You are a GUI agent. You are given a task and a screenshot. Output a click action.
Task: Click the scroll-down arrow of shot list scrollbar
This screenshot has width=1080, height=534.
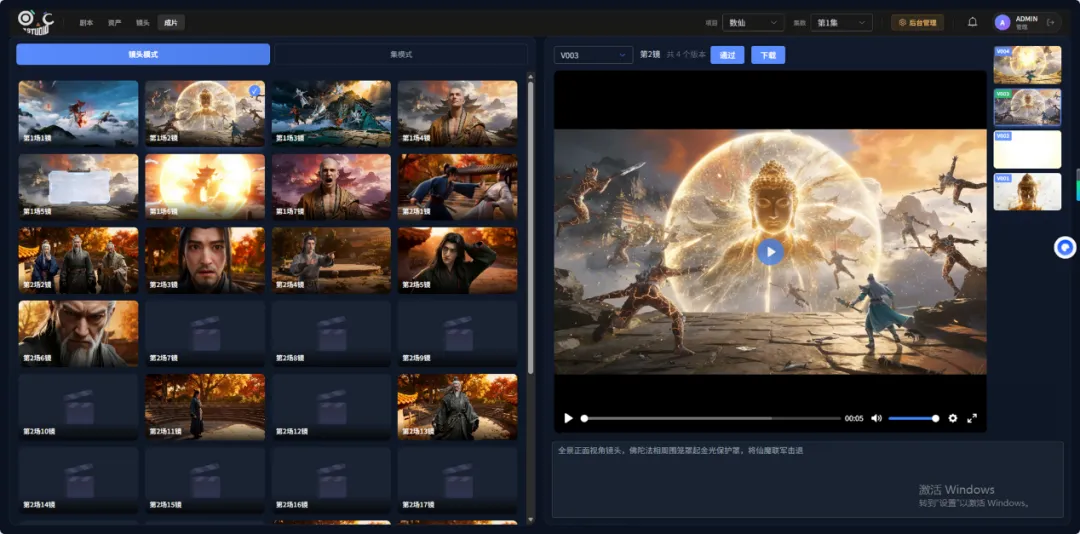(x=530, y=520)
